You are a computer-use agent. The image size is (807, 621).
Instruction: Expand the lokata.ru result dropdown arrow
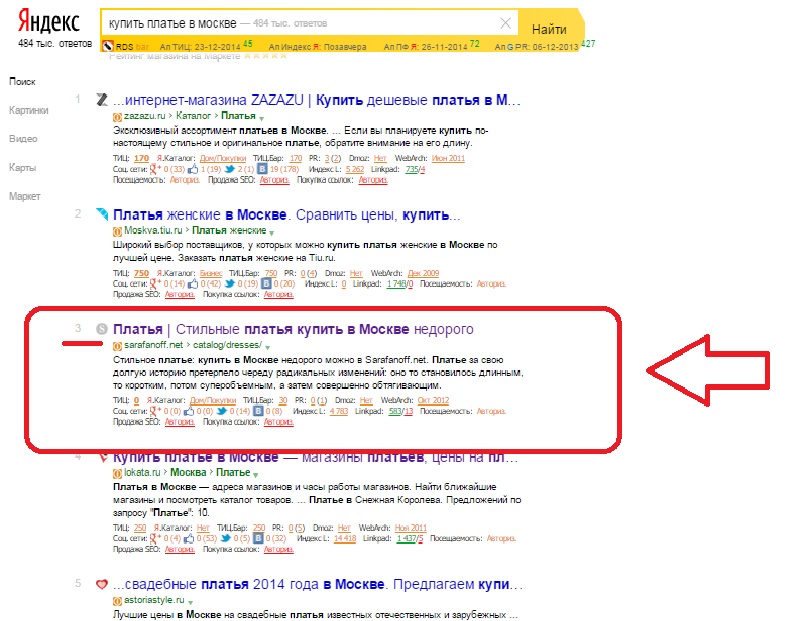[x=256, y=474]
